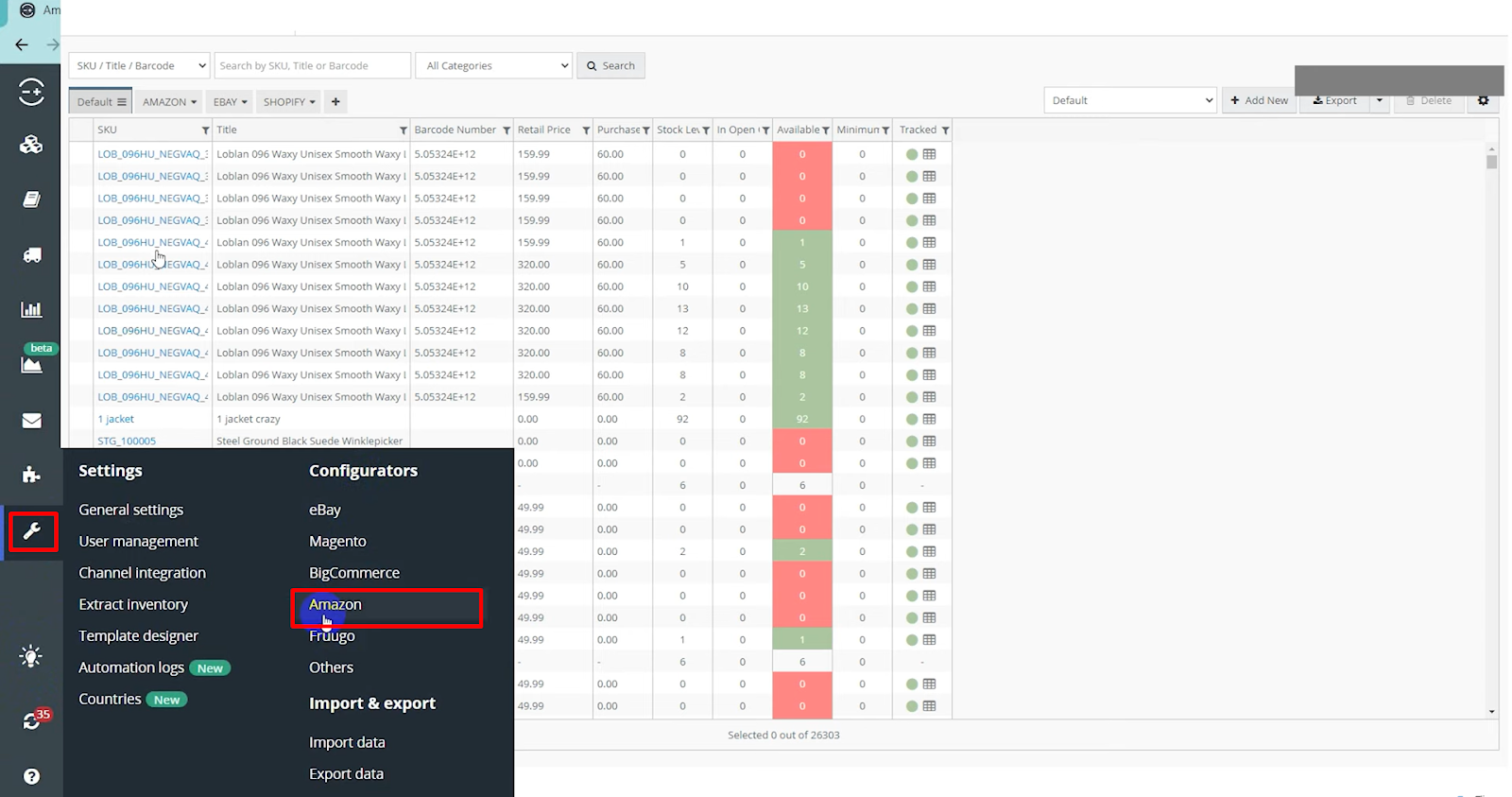Select Import data
Screen dimensions: 1512x797
pyautogui.click(x=347, y=742)
